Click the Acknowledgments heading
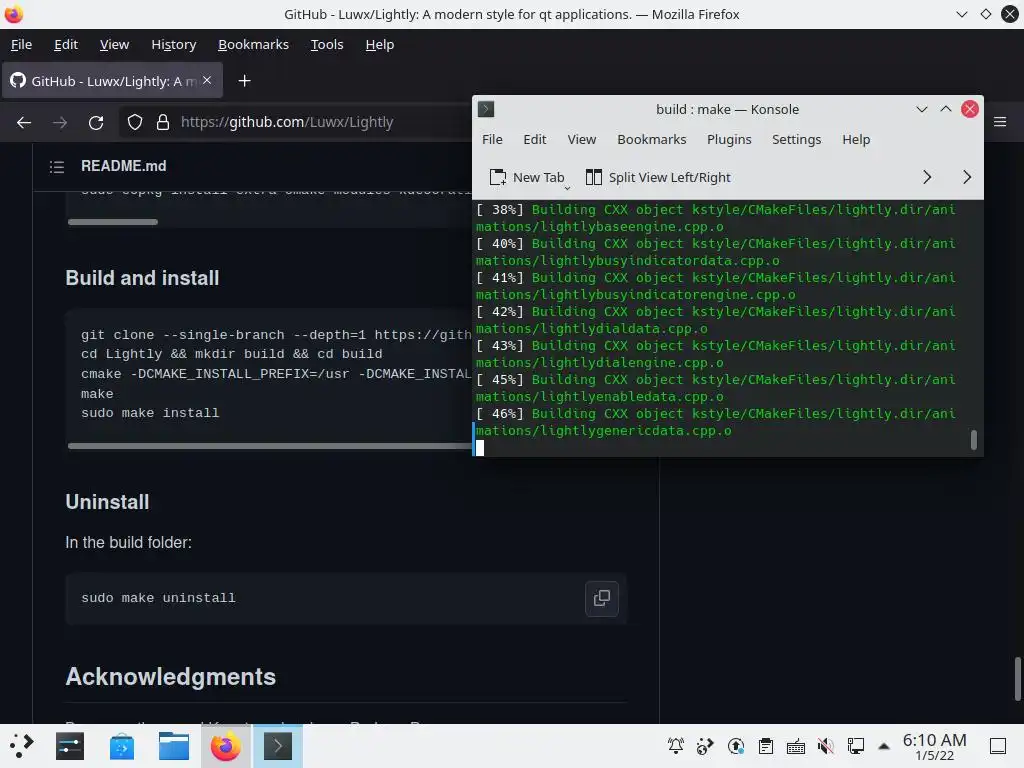The image size is (1024, 768). [x=170, y=677]
